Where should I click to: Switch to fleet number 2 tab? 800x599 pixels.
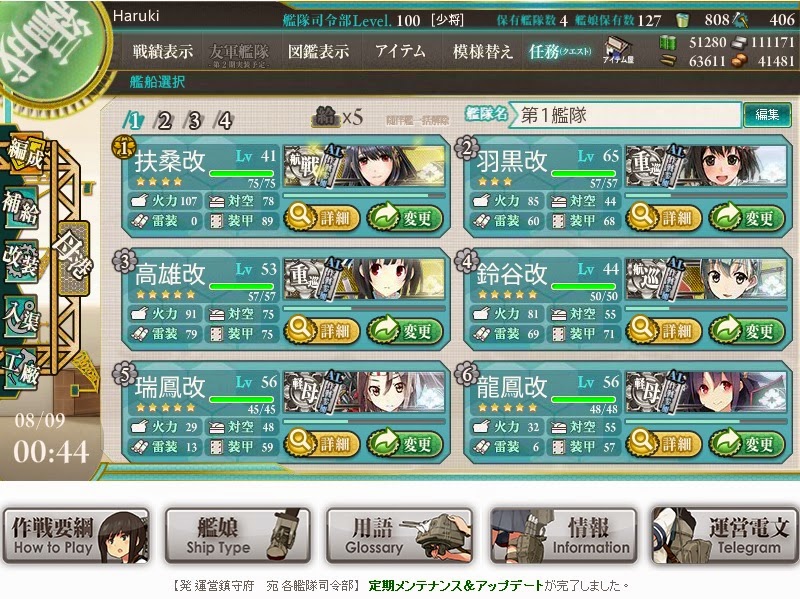pos(164,121)
